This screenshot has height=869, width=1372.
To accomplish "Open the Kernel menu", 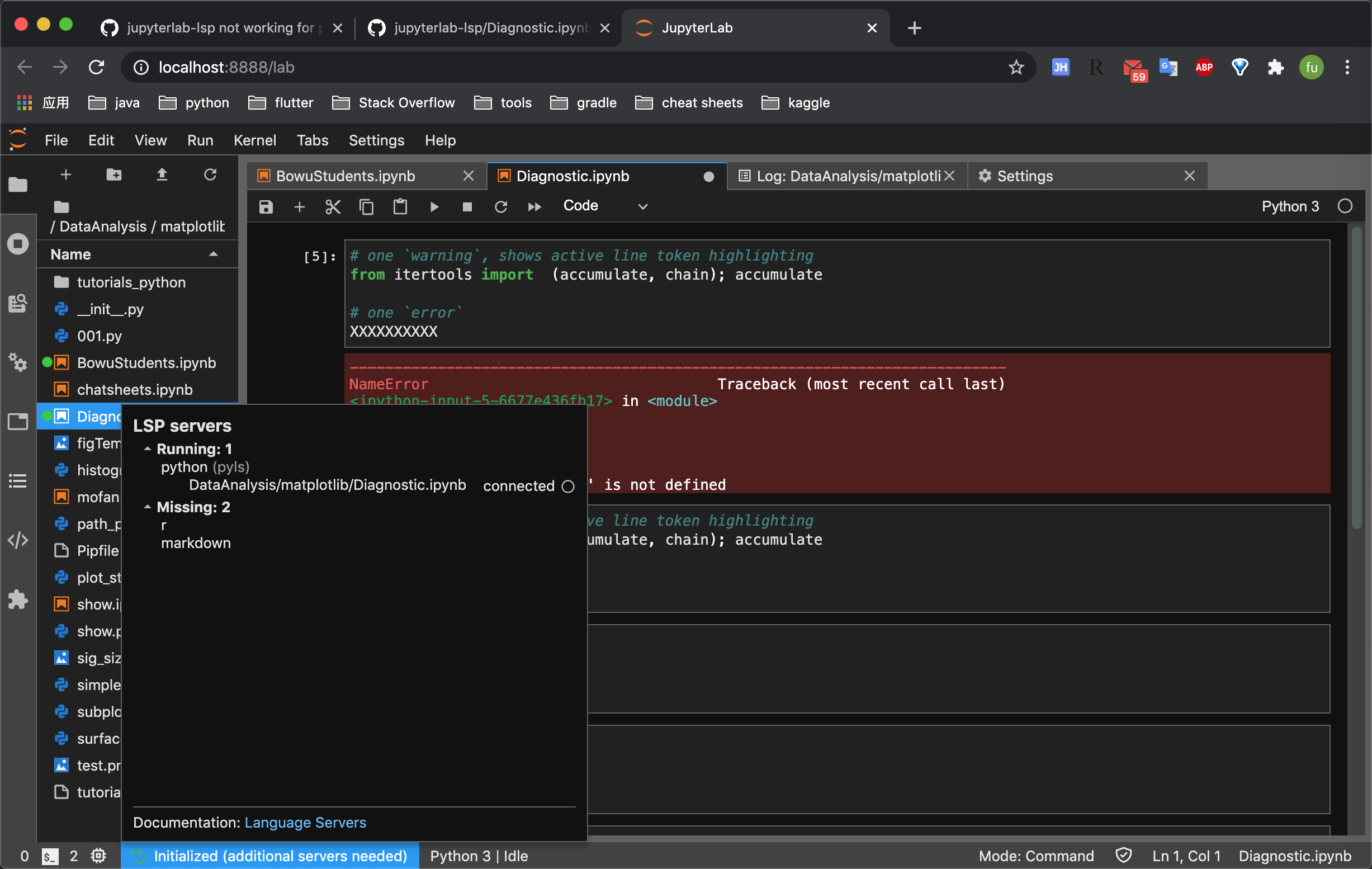I will [x=255, y=140].
